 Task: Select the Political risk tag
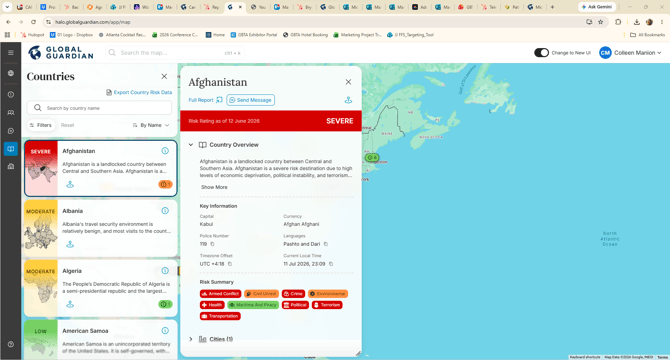pyautogui.click(x=295, y=305)
